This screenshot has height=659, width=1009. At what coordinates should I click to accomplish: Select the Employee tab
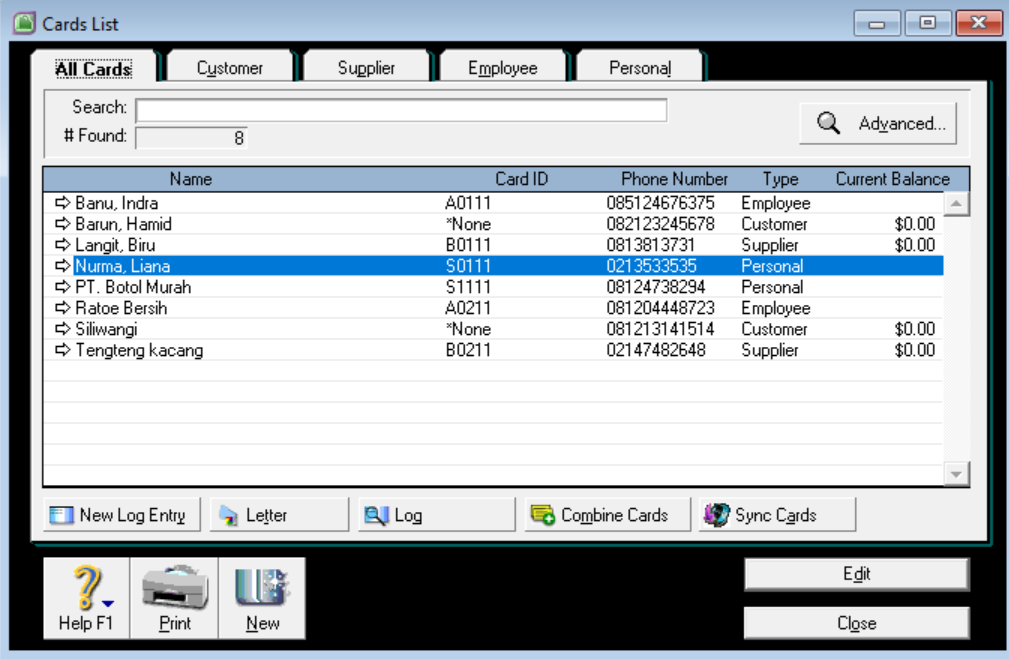(502, 67)
